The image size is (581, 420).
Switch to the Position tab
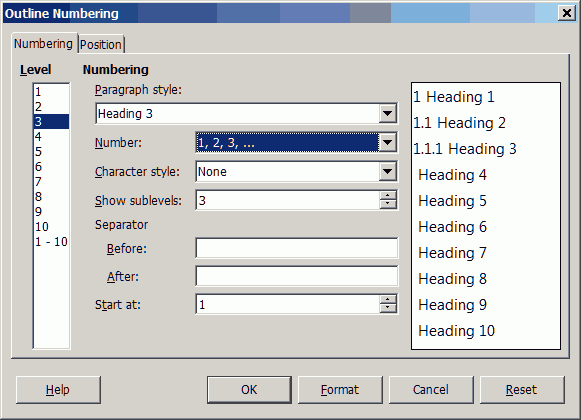(101, 44)
